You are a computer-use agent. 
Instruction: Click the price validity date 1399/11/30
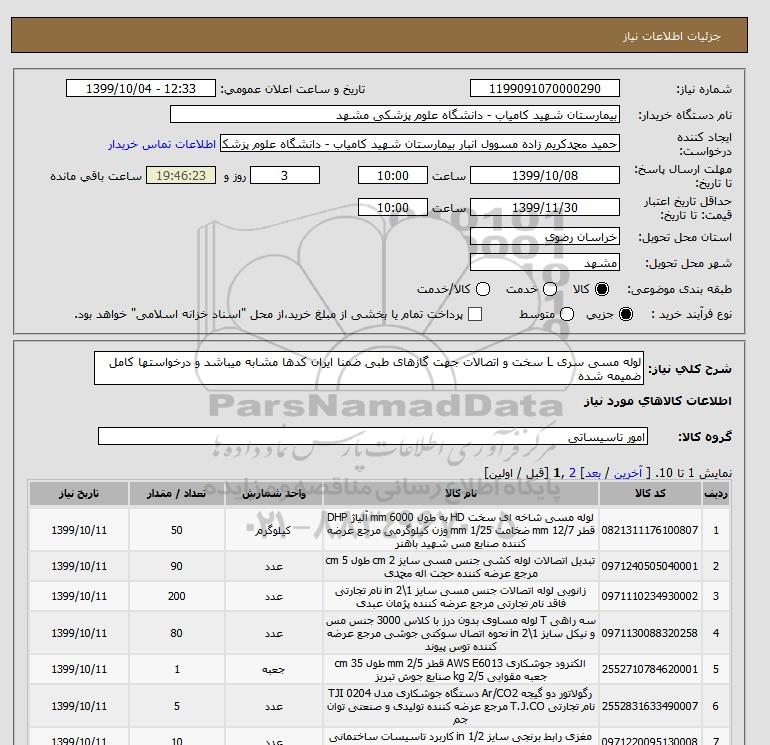click(x=545, y=207)
